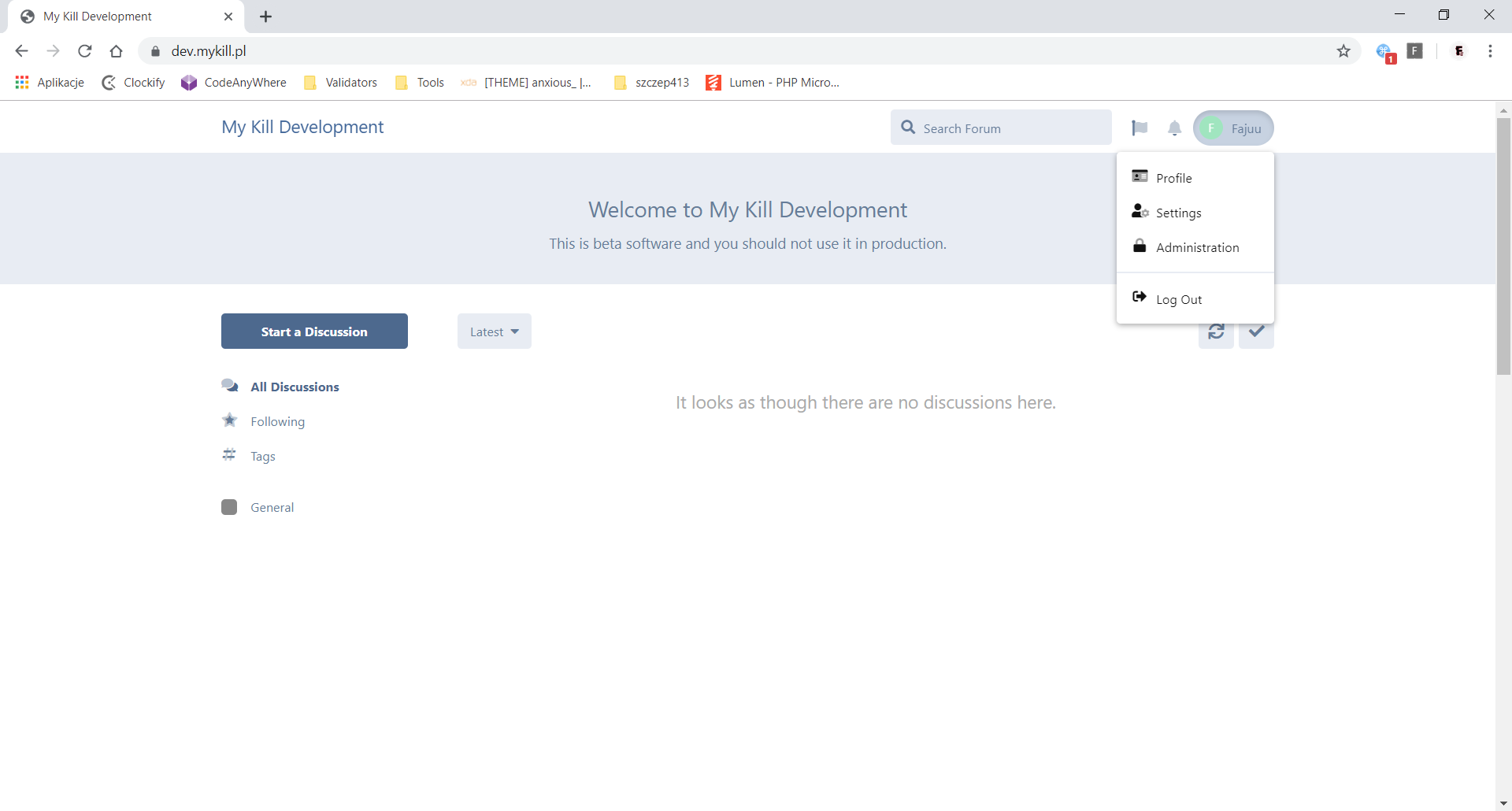Click the search magnifier in Search Forum
Image resolution: width=1512 pixels, height=811 pixels.
[x=908, y=127]
